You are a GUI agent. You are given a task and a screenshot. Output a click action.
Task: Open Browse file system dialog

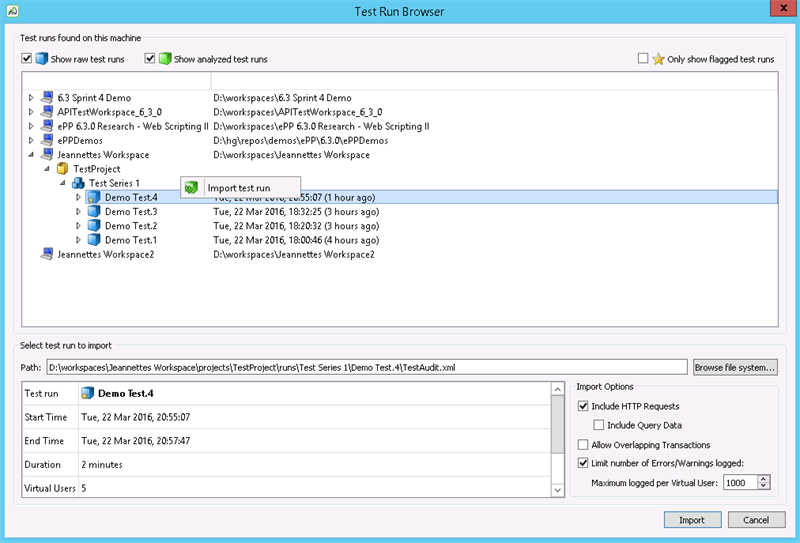734,367
